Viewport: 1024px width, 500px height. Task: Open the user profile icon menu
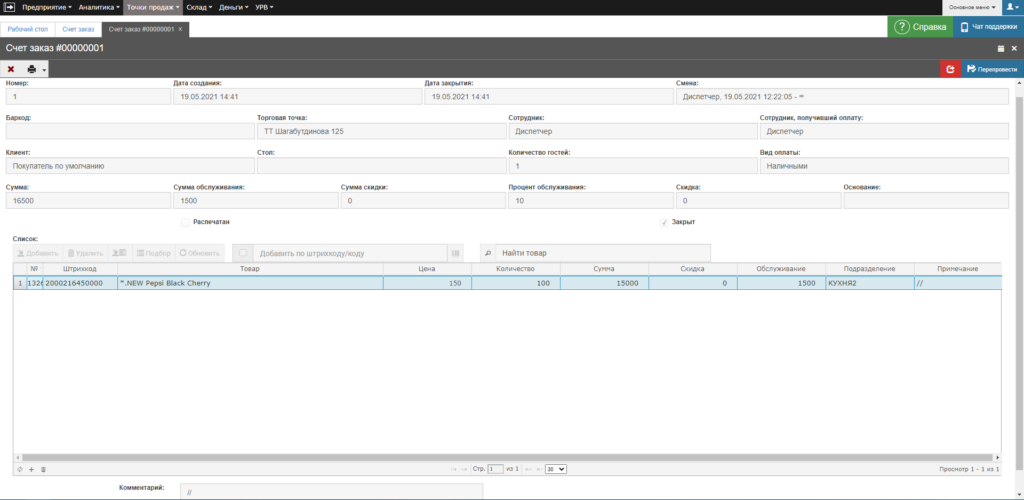pos(1011,7)
